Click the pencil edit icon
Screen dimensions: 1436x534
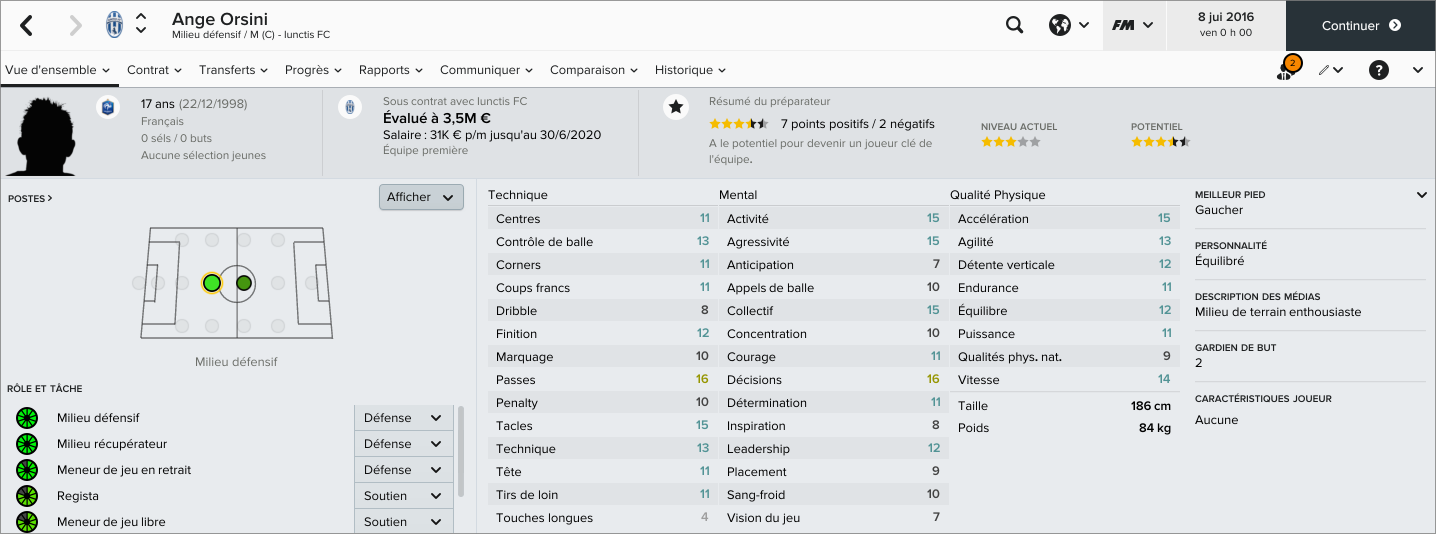(x=1325, y=70)
